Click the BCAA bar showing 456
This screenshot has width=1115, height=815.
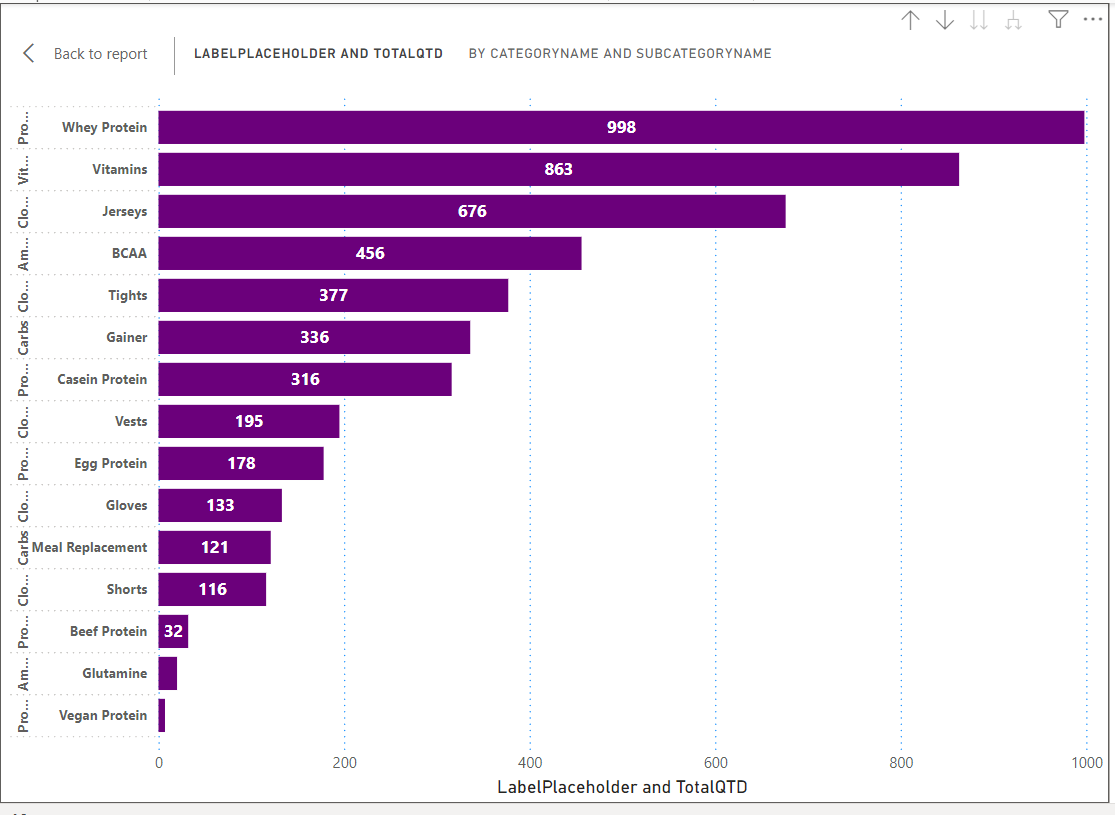[x=370, y=253]
